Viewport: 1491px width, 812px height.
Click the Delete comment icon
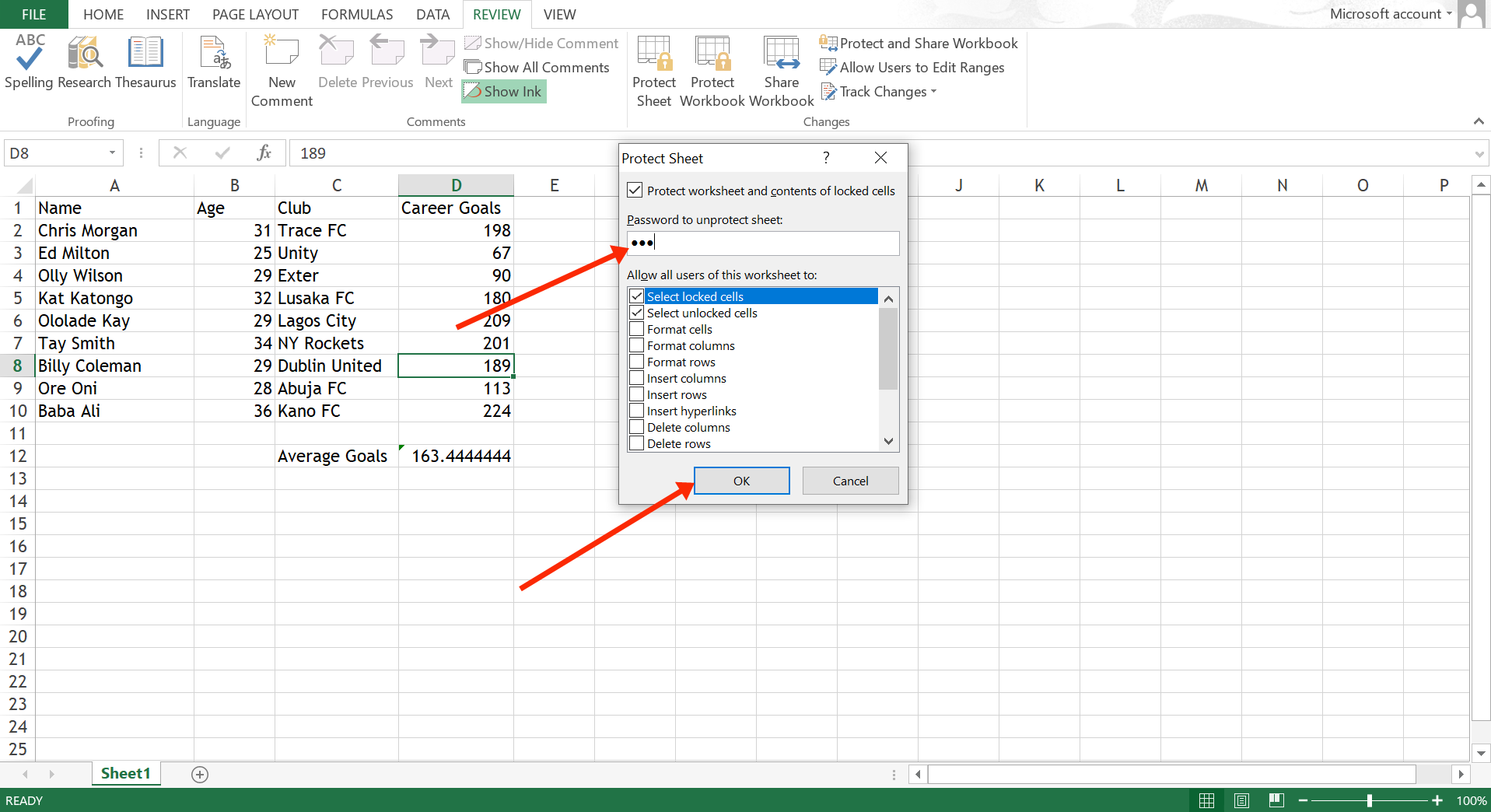(x=337, y=62)
